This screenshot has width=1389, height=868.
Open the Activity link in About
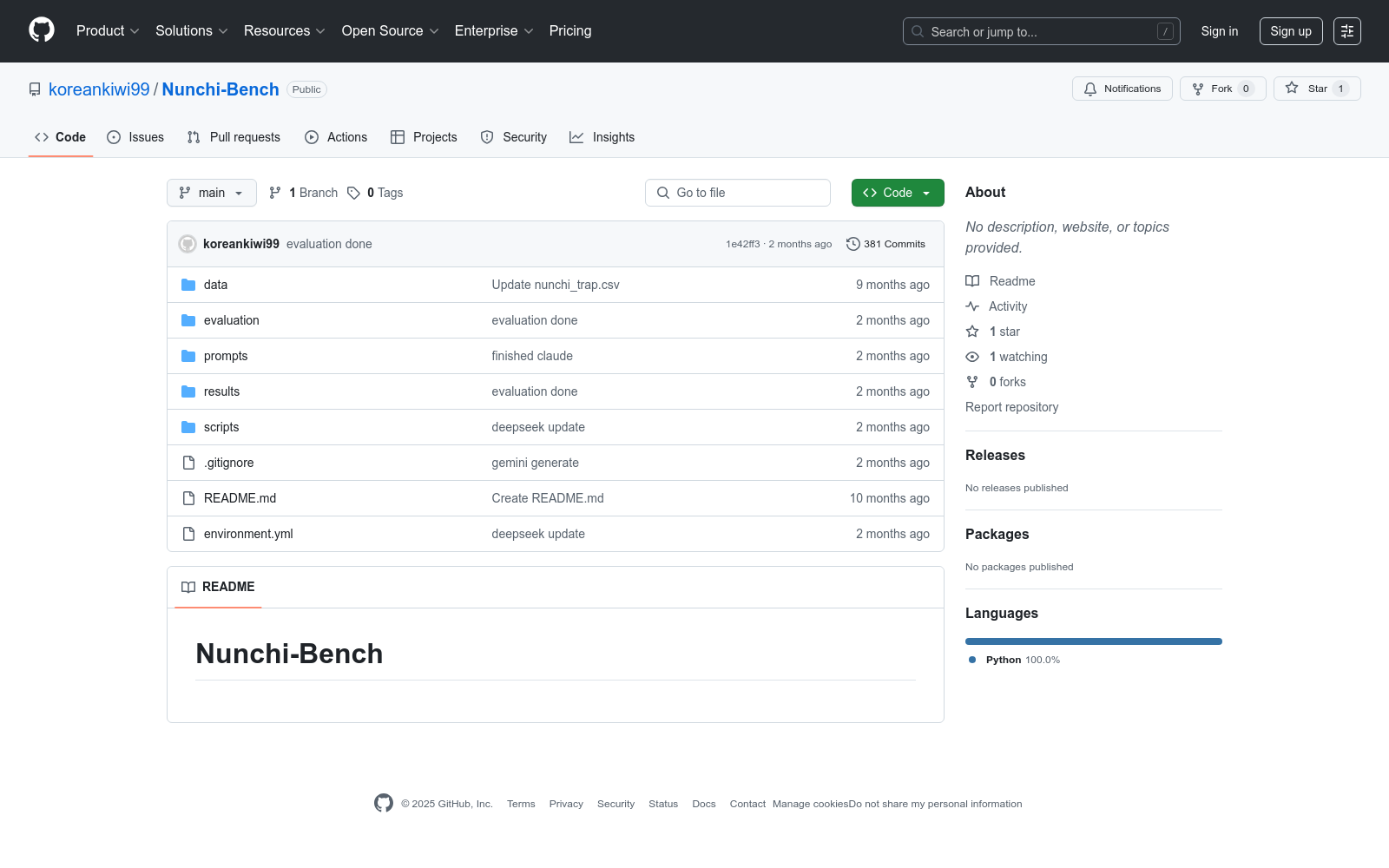point(997,306)
